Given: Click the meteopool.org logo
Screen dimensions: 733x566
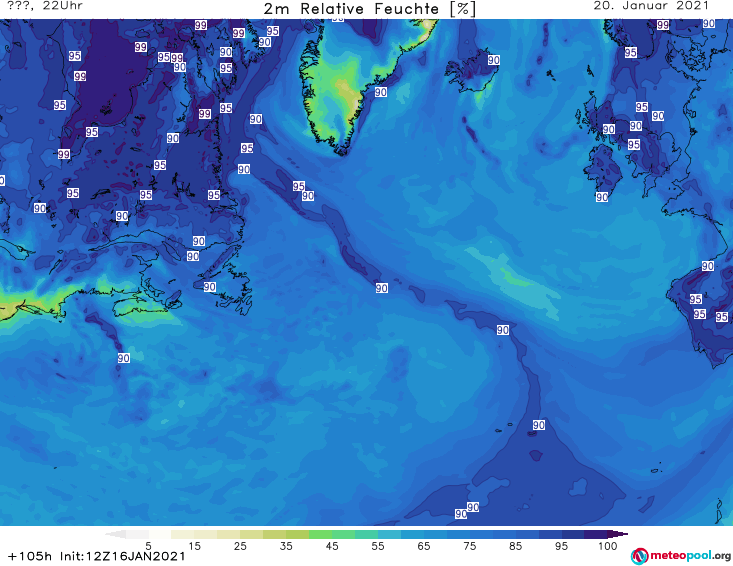Looking at the screenshot, I should [x=681, y=556].
